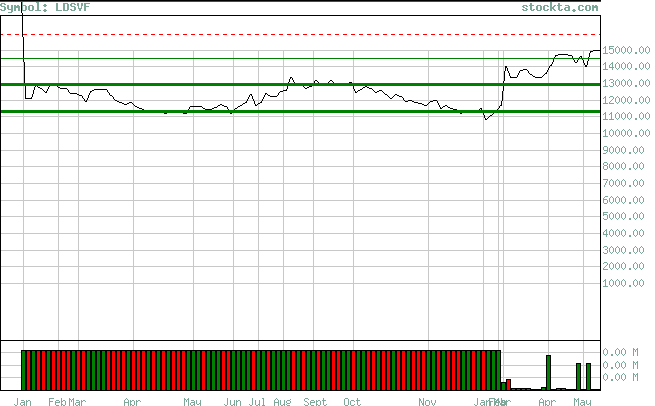Click the 1000.00 price axis label
The height and width of the screenshot is (406, 655).
pos(623,283)
